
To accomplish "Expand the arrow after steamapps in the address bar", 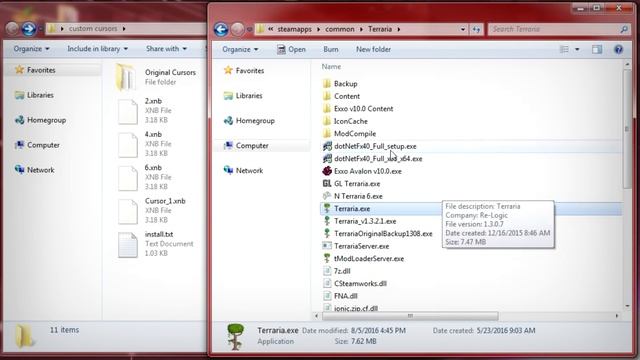I will coord(318,29).
